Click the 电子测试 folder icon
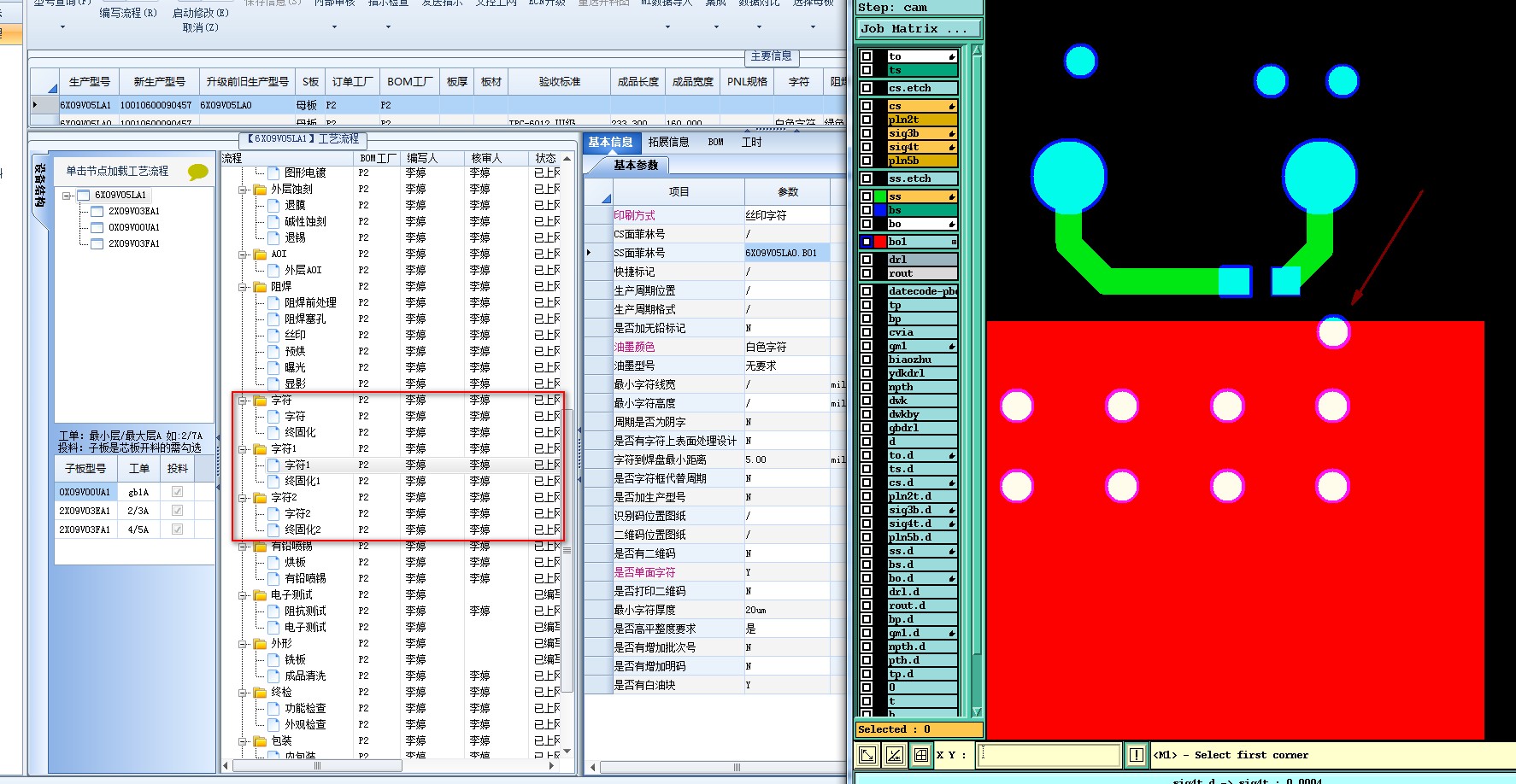This screenshot has width=1516, height=784. pyautogui.click(x=260, y=594)
